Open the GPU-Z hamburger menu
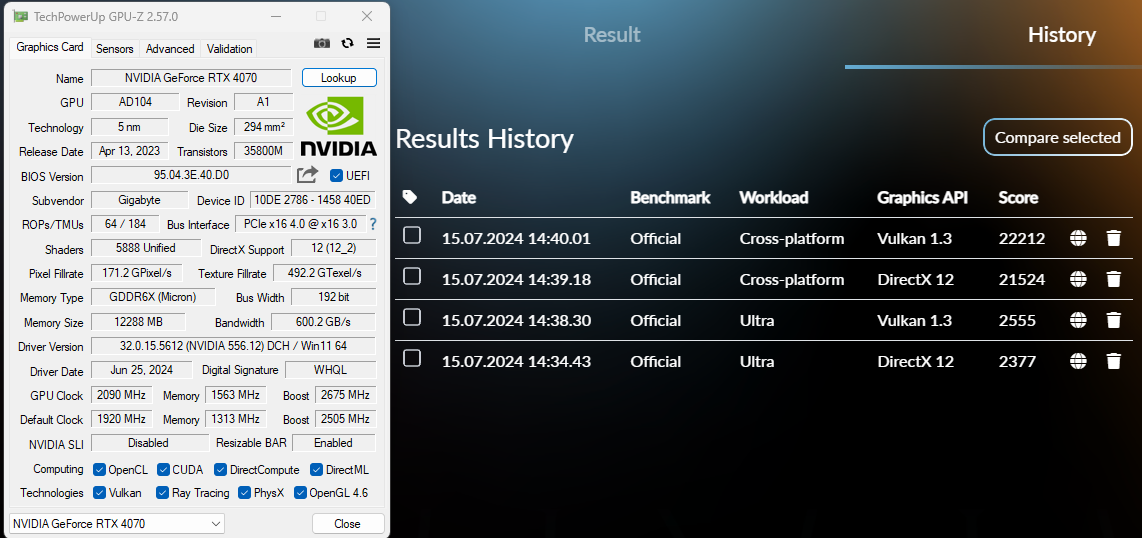This screenshot has height=538, width=1142. (x=374, y=44)
